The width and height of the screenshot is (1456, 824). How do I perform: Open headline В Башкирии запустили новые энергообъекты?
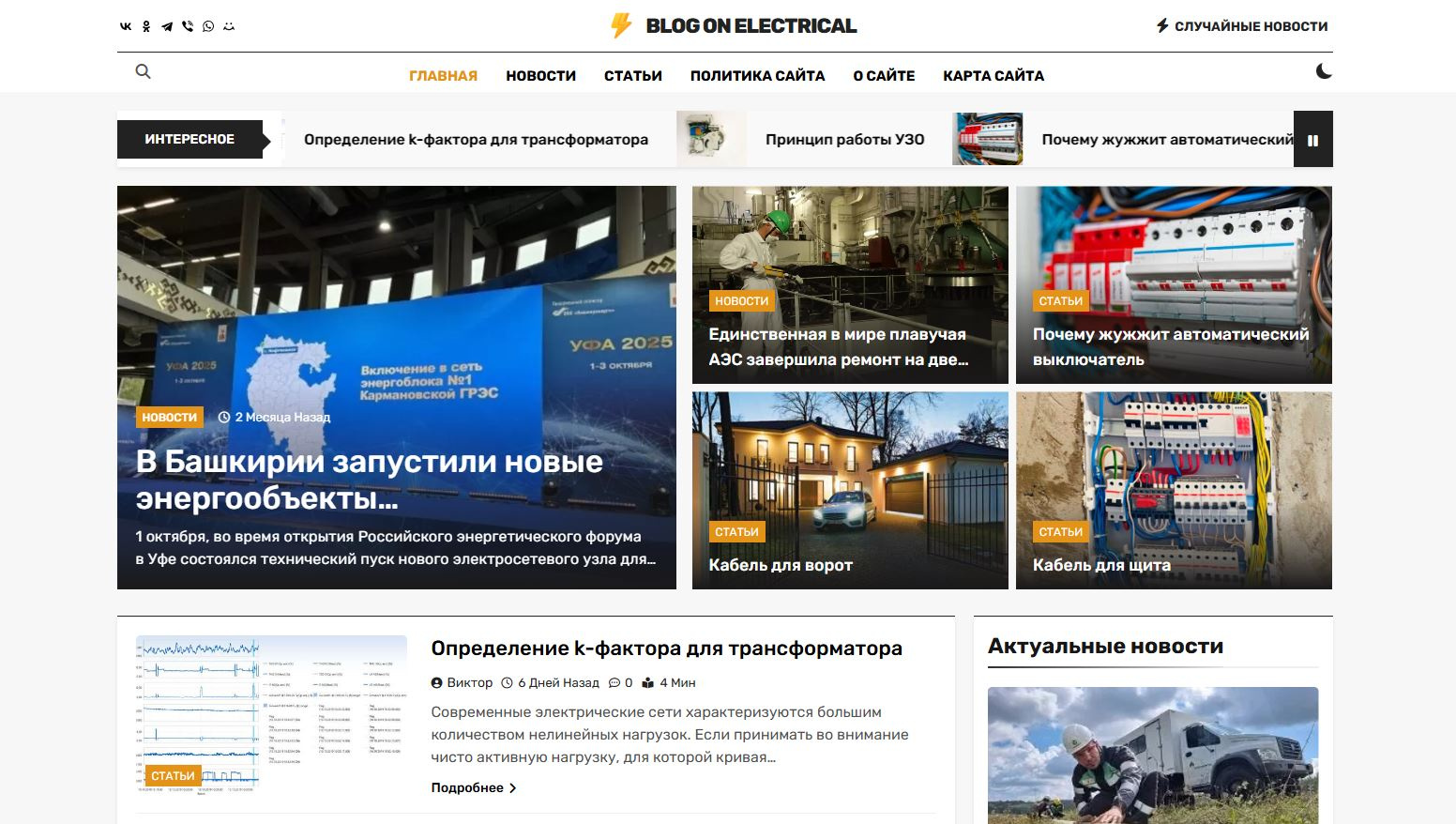370,479
